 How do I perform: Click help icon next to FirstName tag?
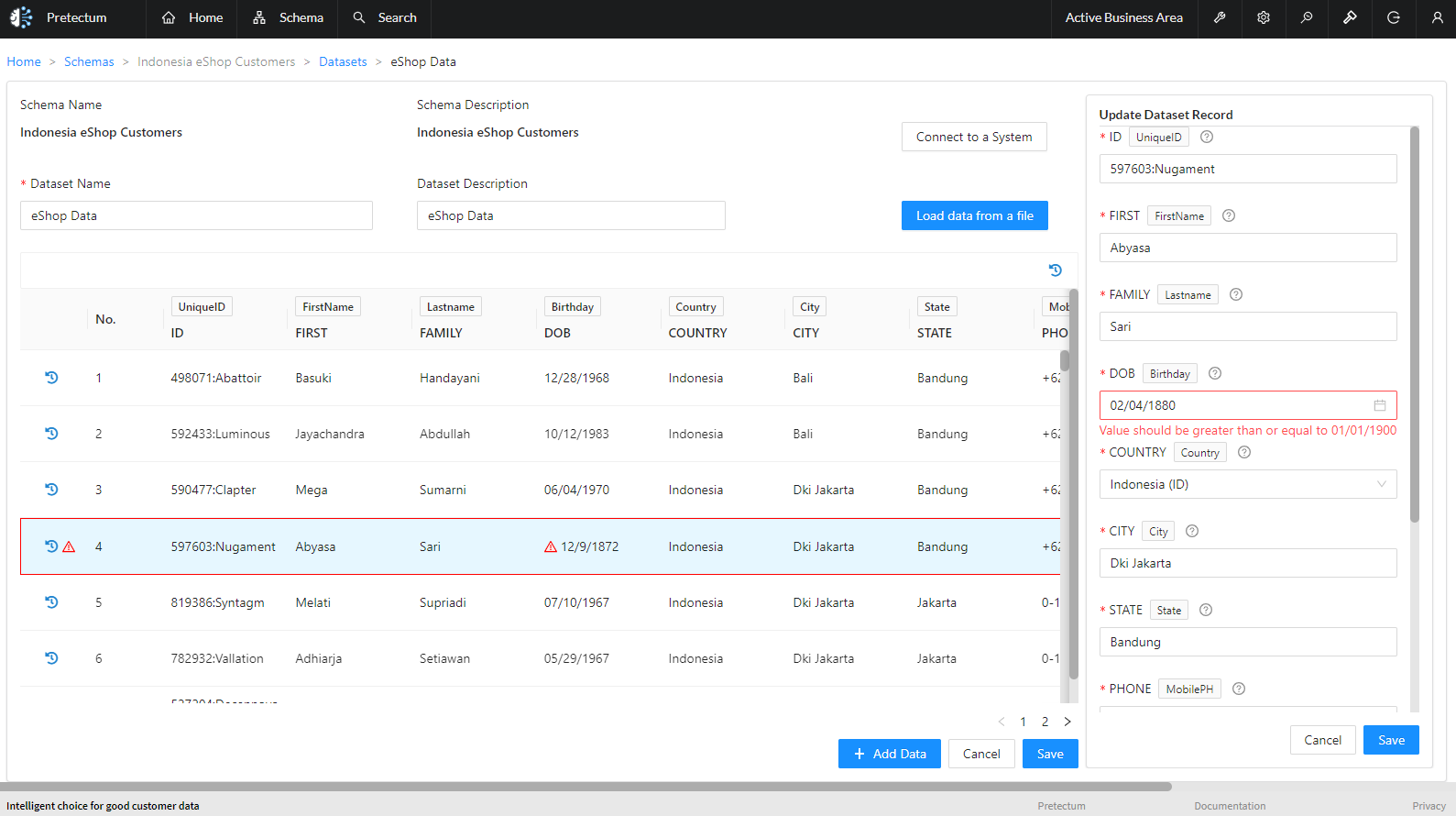(1229, 215)
